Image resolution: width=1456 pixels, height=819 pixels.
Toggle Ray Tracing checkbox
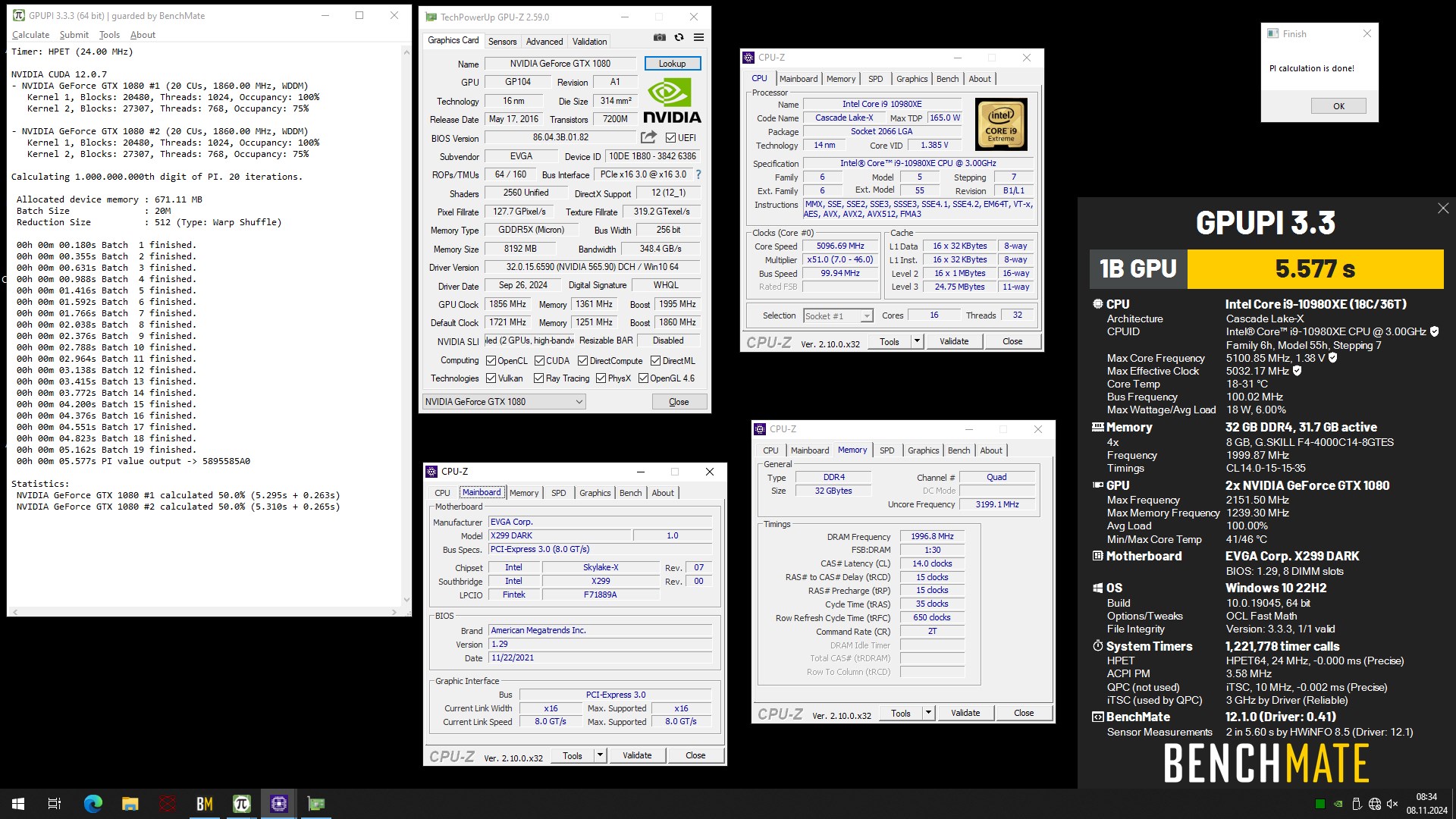point(538,378)
